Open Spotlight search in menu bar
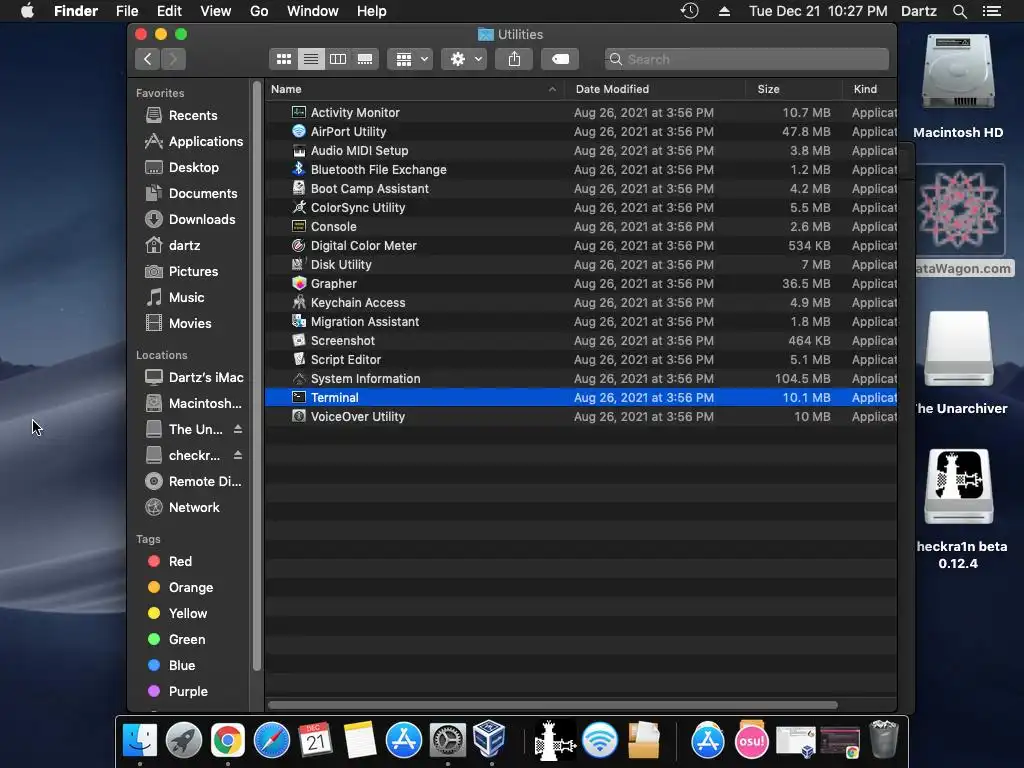Image resolution: width=1024 pixels, height=768 pixels. (x=959, y=11)
